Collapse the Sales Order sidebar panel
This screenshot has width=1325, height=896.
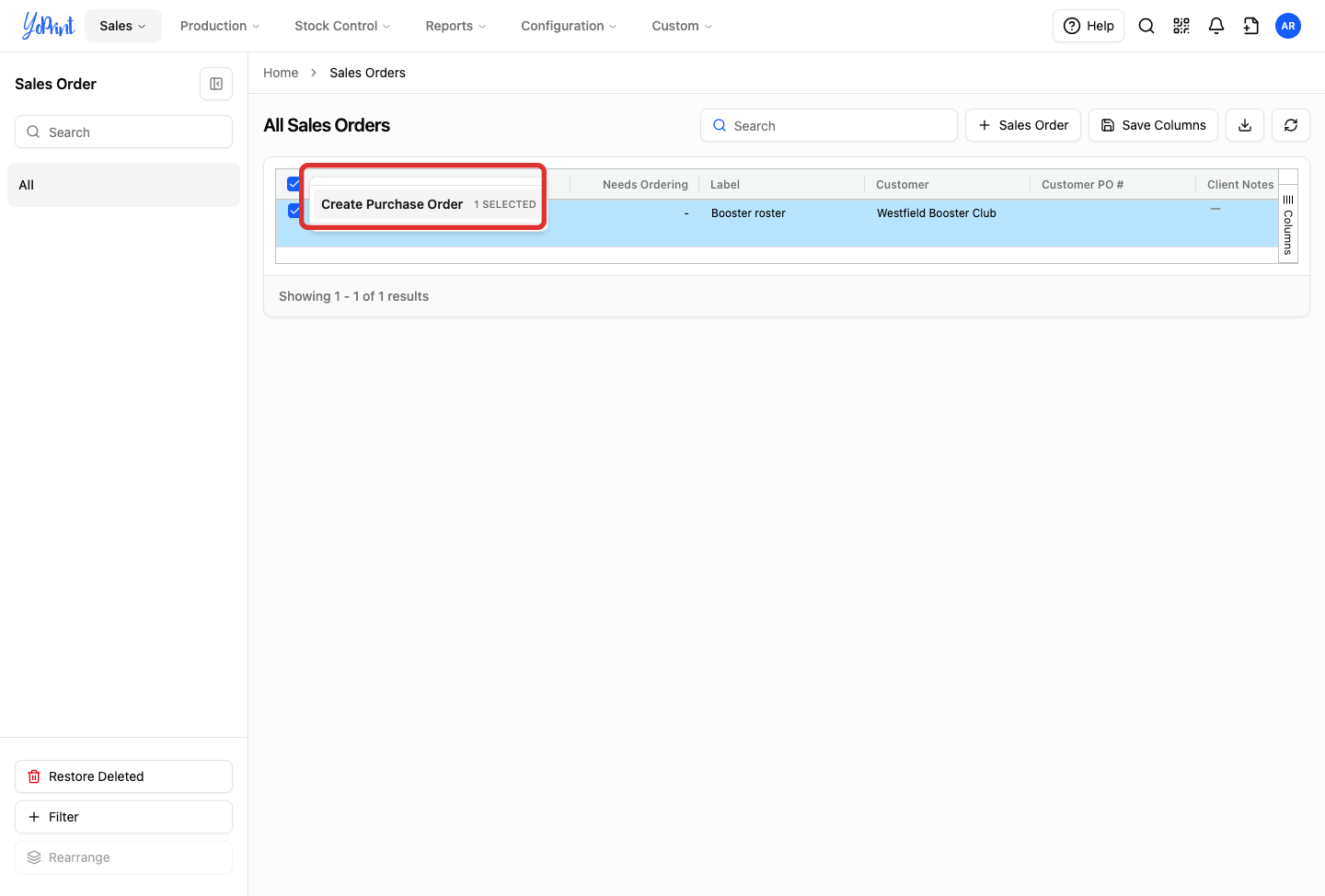[x=216, y=84]
